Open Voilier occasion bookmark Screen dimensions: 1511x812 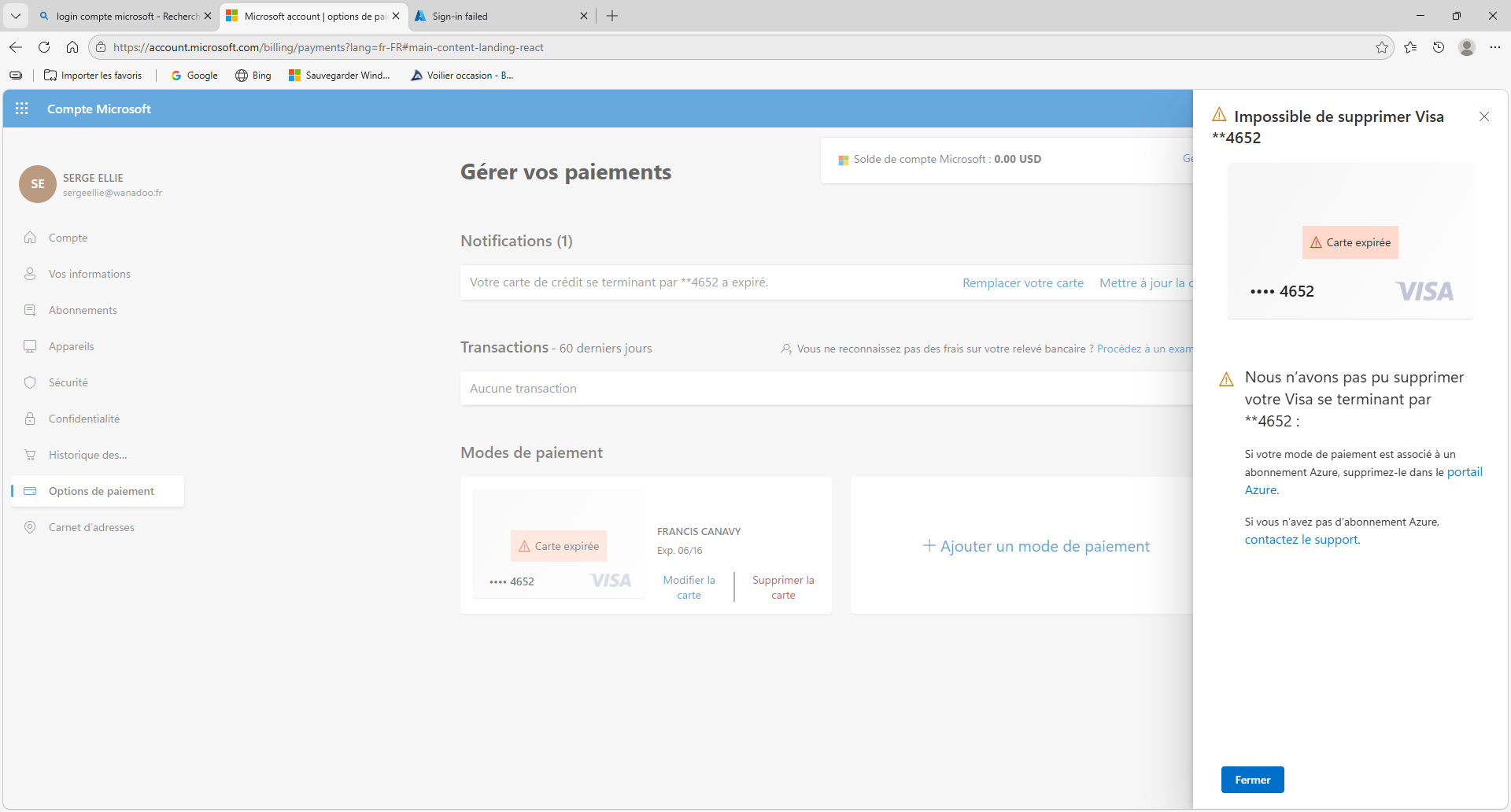[462, 76]
